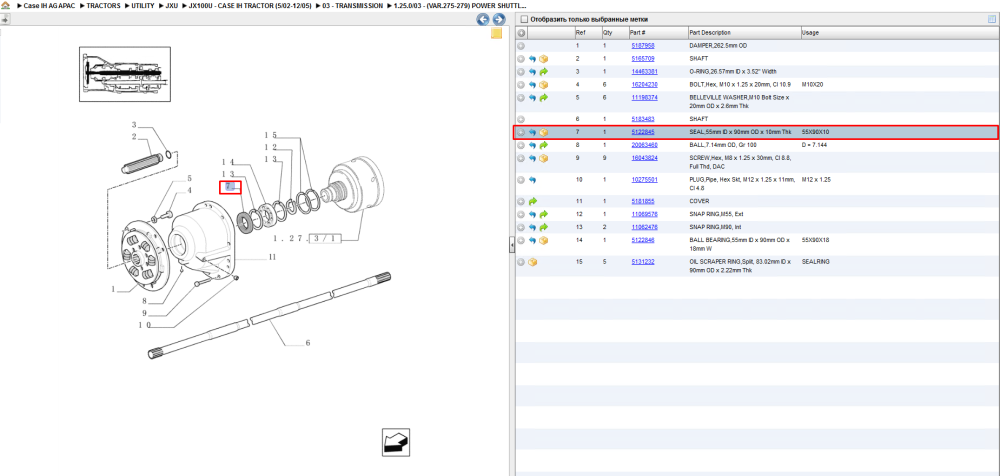This screenshot has height=476, width=1000.
Task: Click callout number 6 on diagram shaft
Action: [307, 343]
